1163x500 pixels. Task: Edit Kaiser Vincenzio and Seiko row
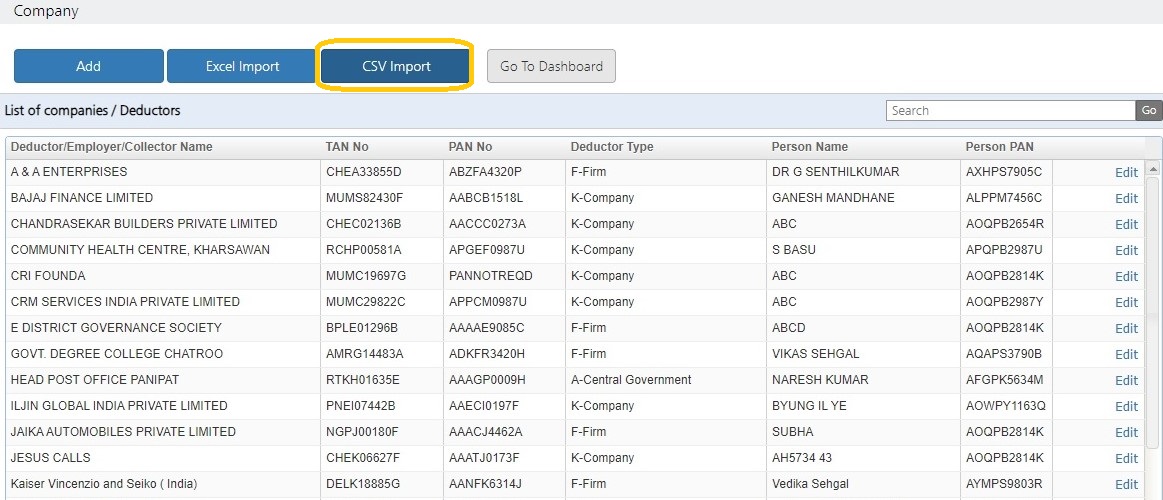point(1126,484)
